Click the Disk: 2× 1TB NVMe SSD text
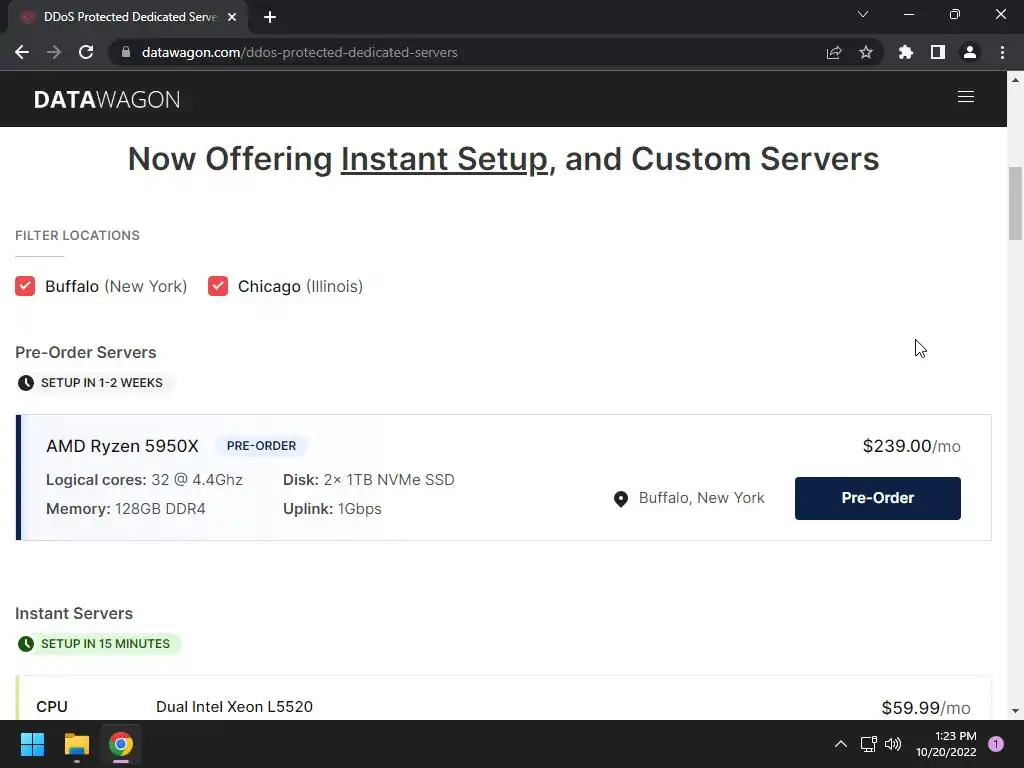The width and height of the screenshot is (1024, 768). pos(368,480)
